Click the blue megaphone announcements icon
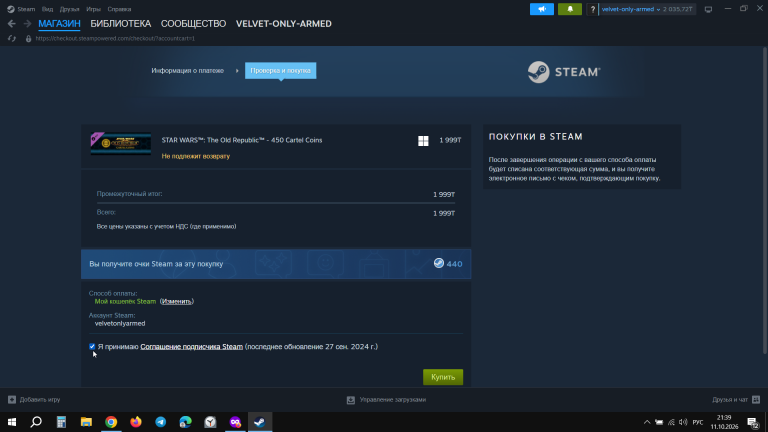 tap(542, 9)
